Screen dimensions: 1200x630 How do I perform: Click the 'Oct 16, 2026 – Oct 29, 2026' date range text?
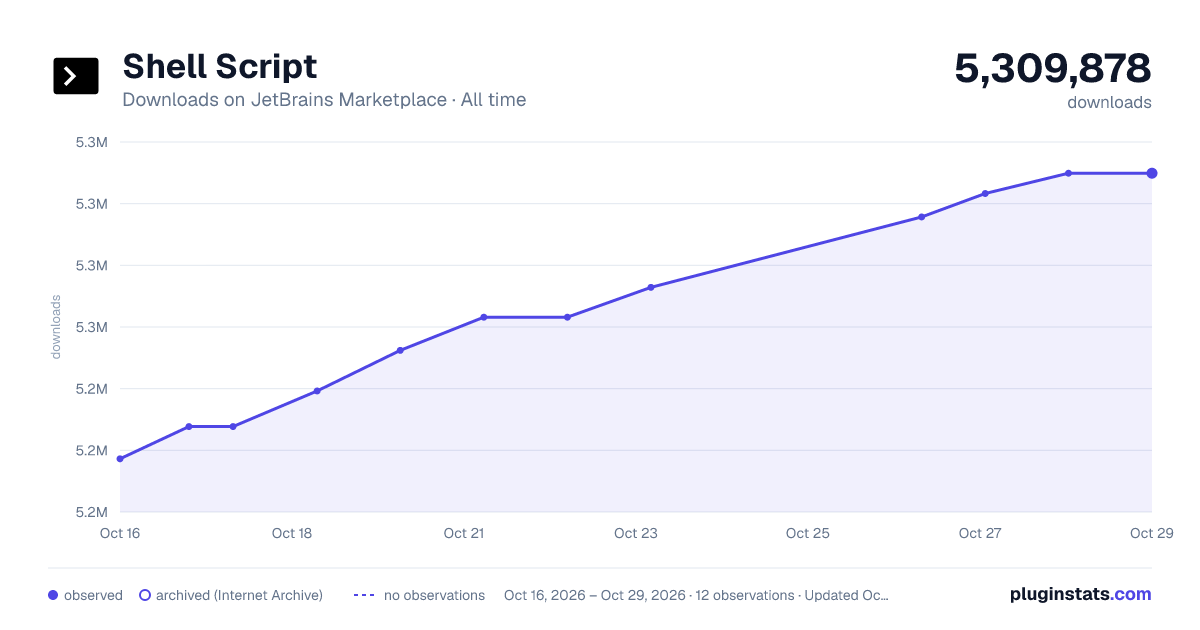[595, 595]
